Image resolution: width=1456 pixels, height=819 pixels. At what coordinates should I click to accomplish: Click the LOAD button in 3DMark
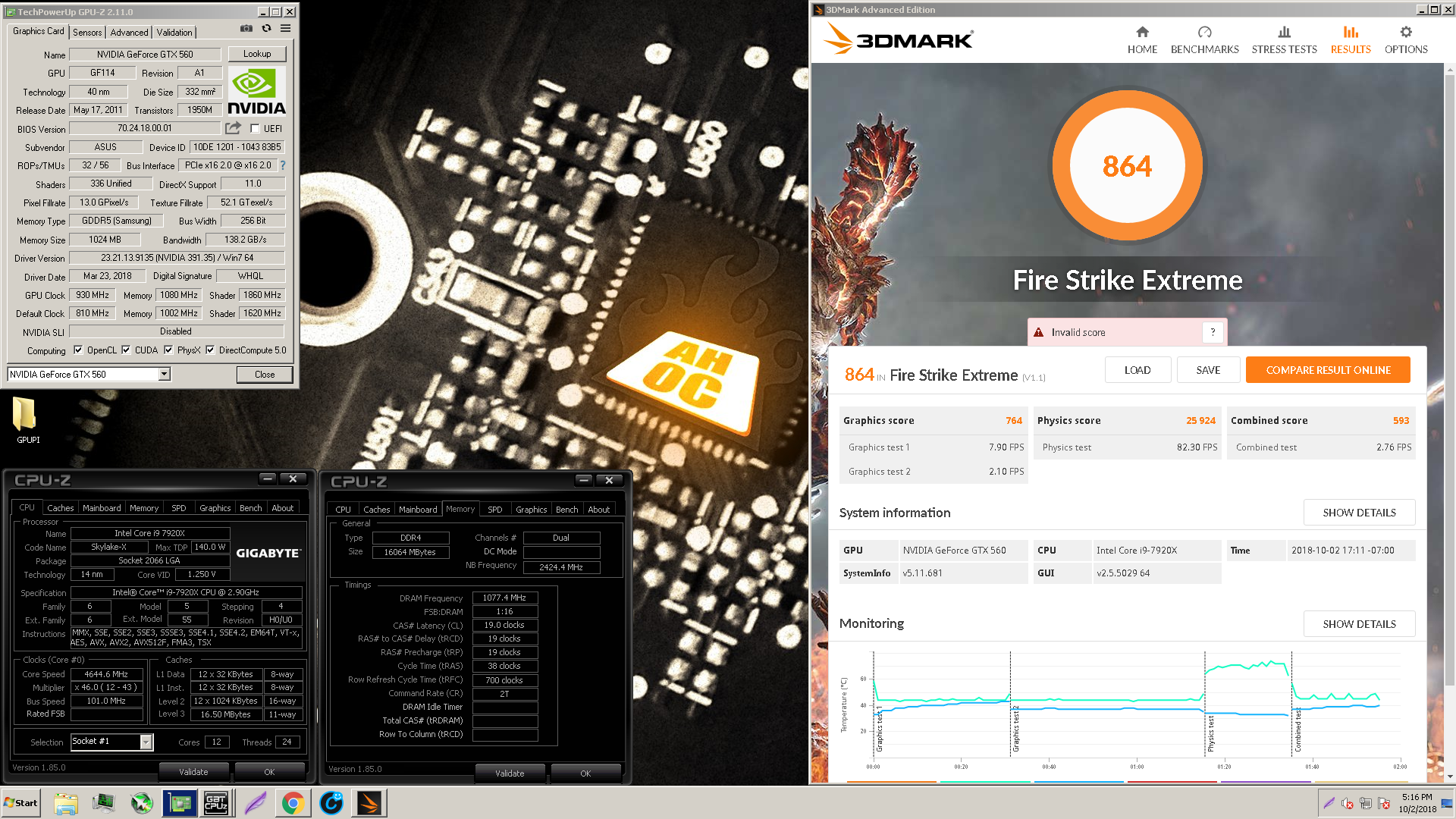coord(1137,370)
